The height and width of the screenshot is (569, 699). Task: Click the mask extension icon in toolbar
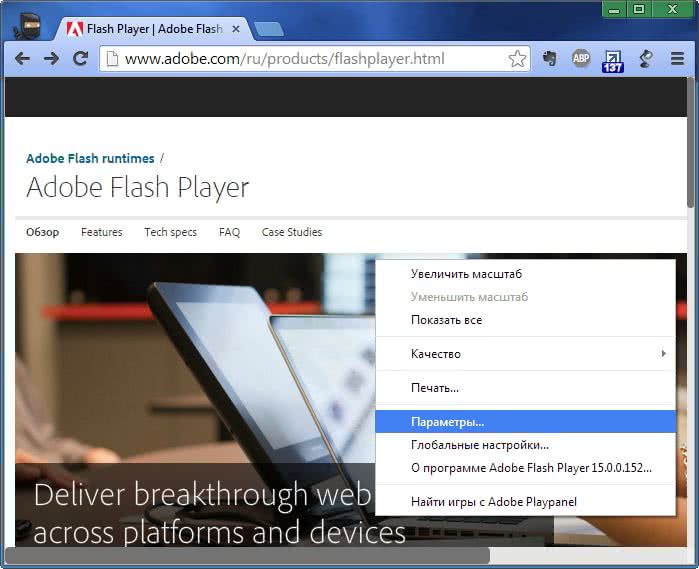[x=549, y=59]
